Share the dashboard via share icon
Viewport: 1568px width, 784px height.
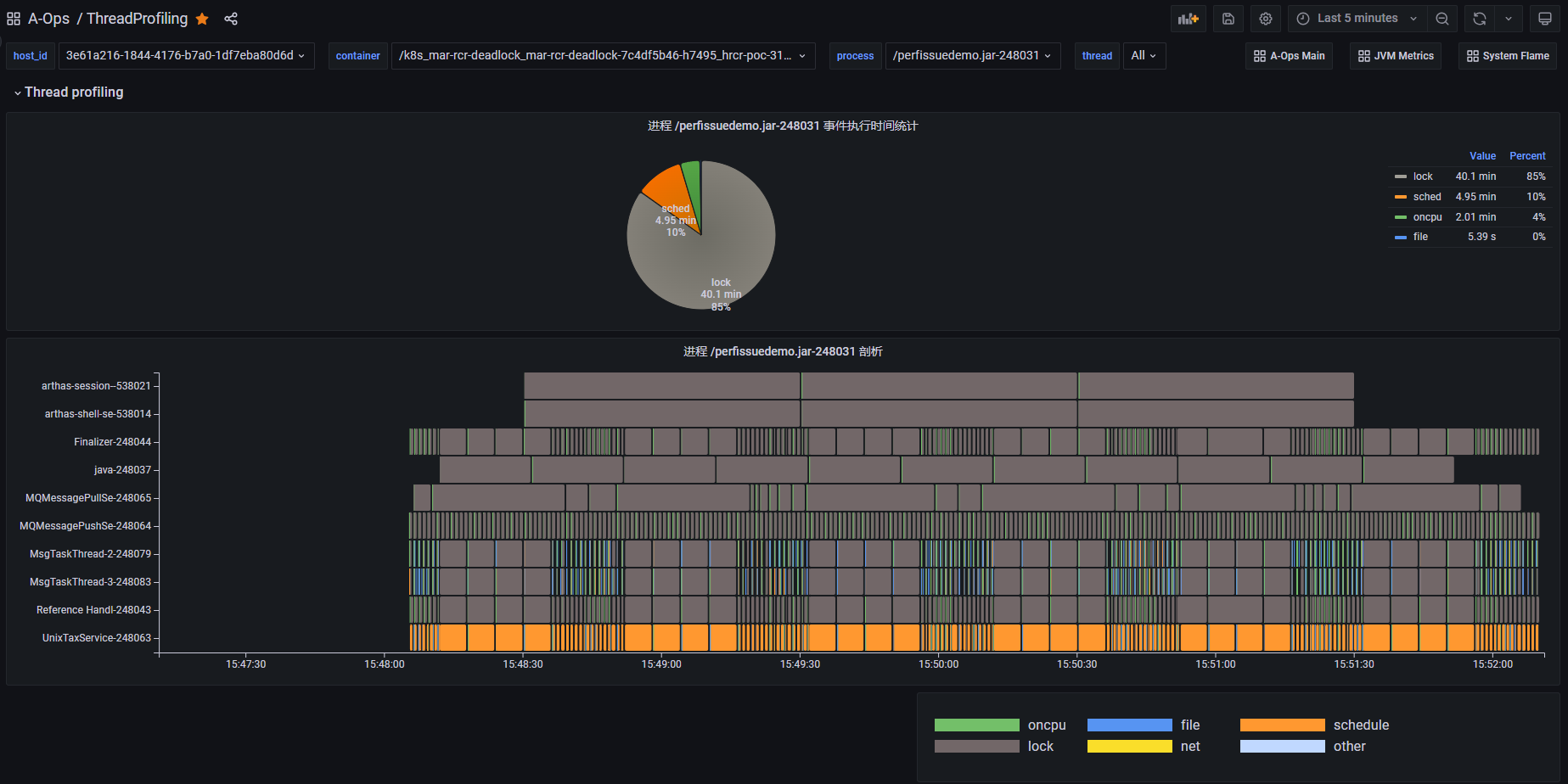[231, 19]
